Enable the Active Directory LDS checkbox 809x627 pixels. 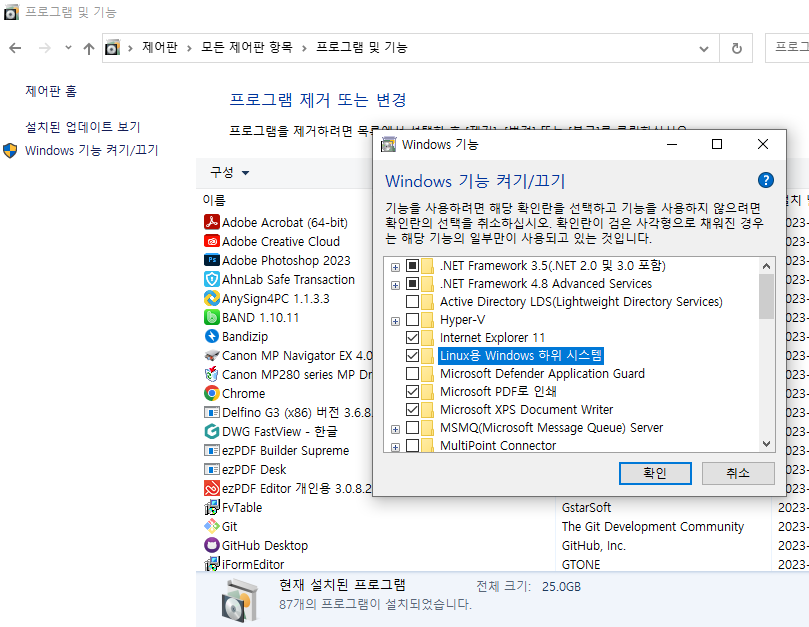click(412, 301)
